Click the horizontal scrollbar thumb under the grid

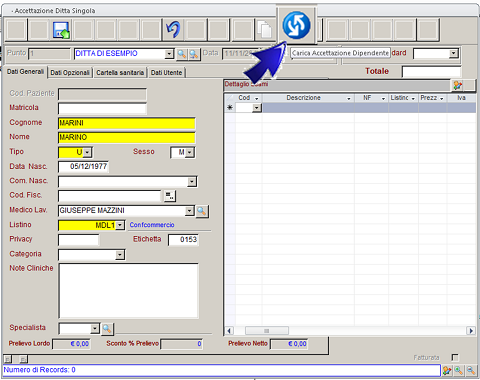[267, 331]
